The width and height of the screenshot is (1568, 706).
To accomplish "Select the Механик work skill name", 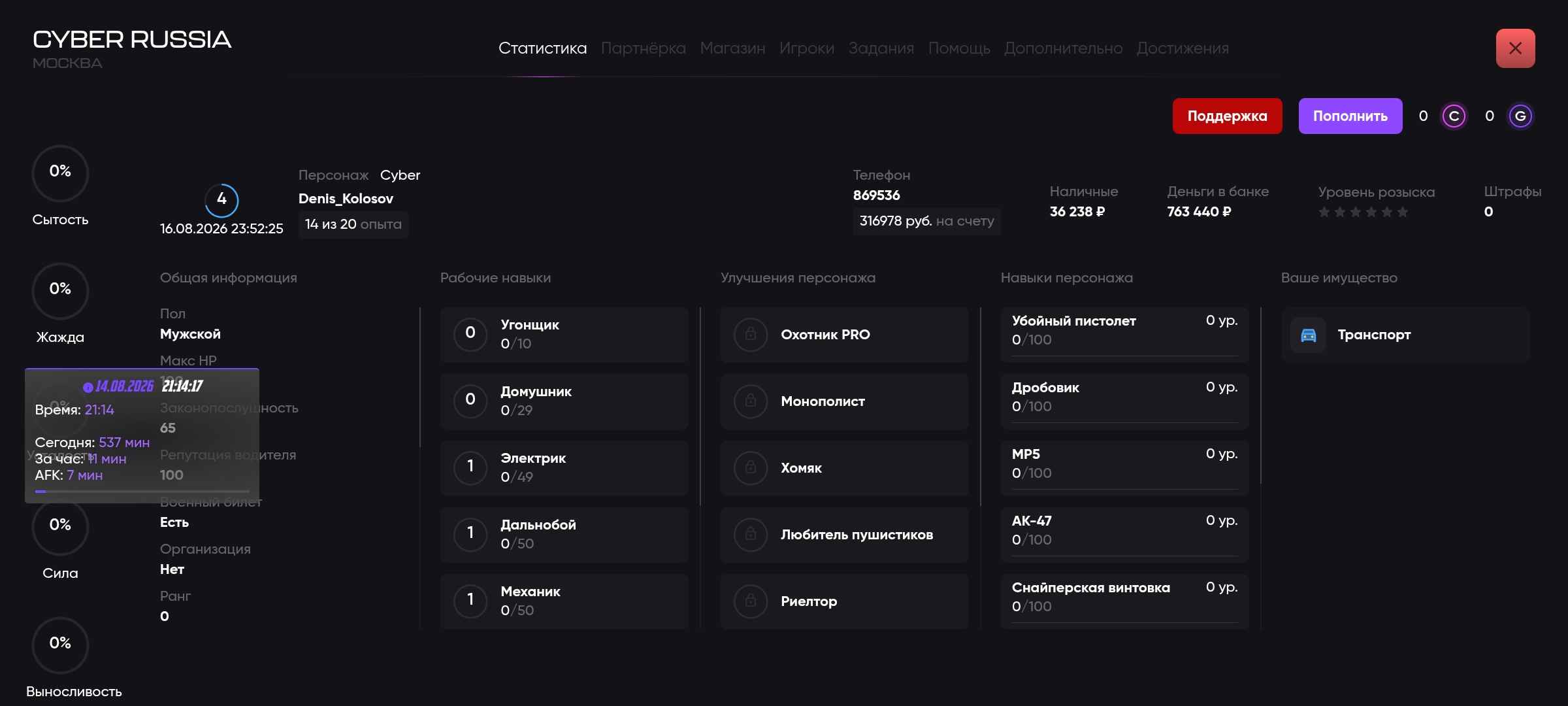I will tap(531, 592).
